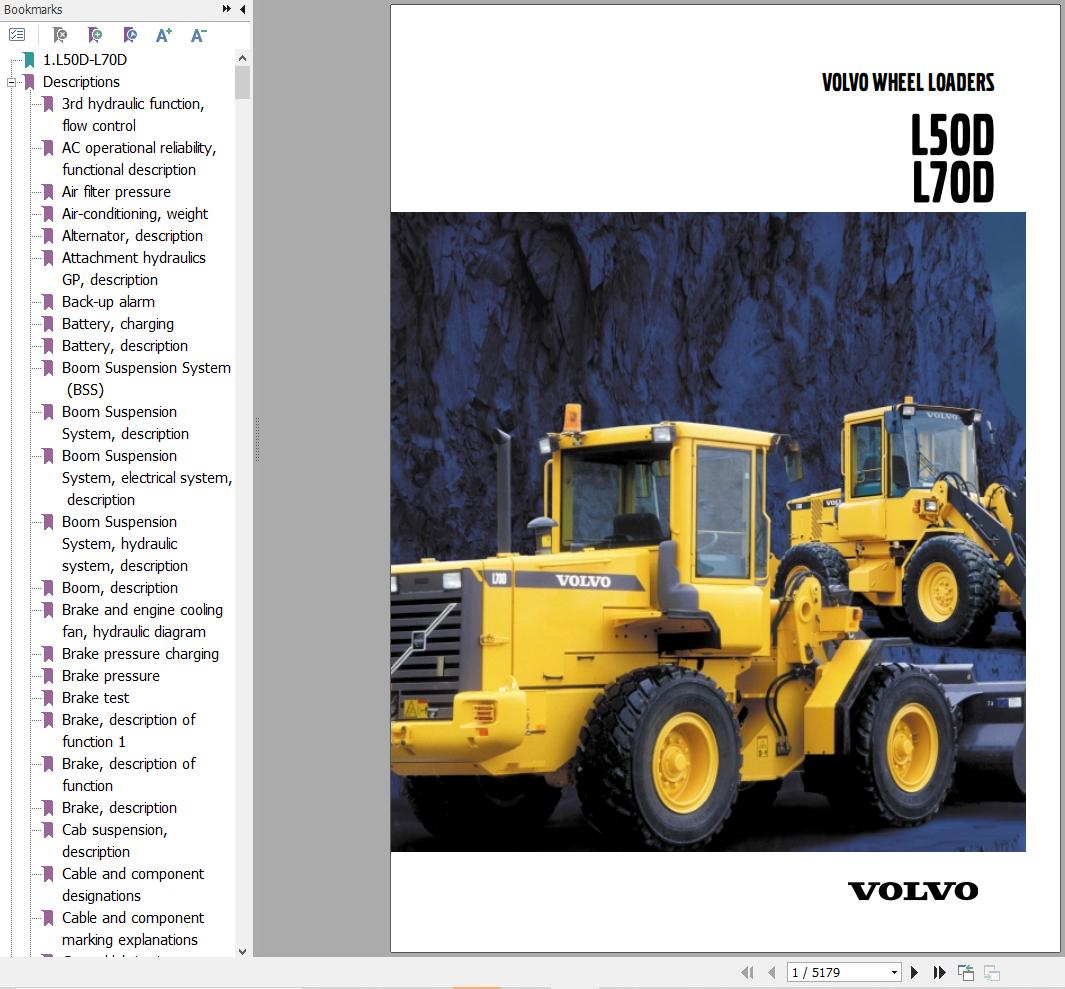The image size is (1065, 989).
Task: Go to last page using navigation icon
Action: [940, 971]
